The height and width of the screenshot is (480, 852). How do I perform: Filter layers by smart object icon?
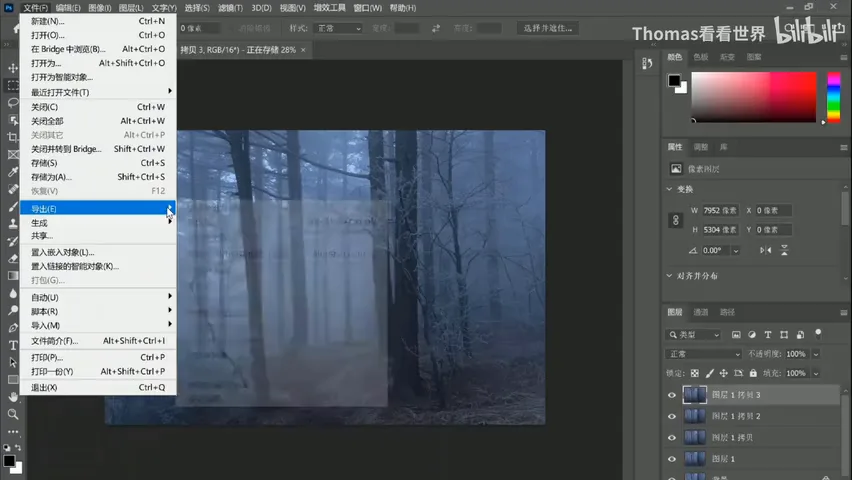coord(800,335)
